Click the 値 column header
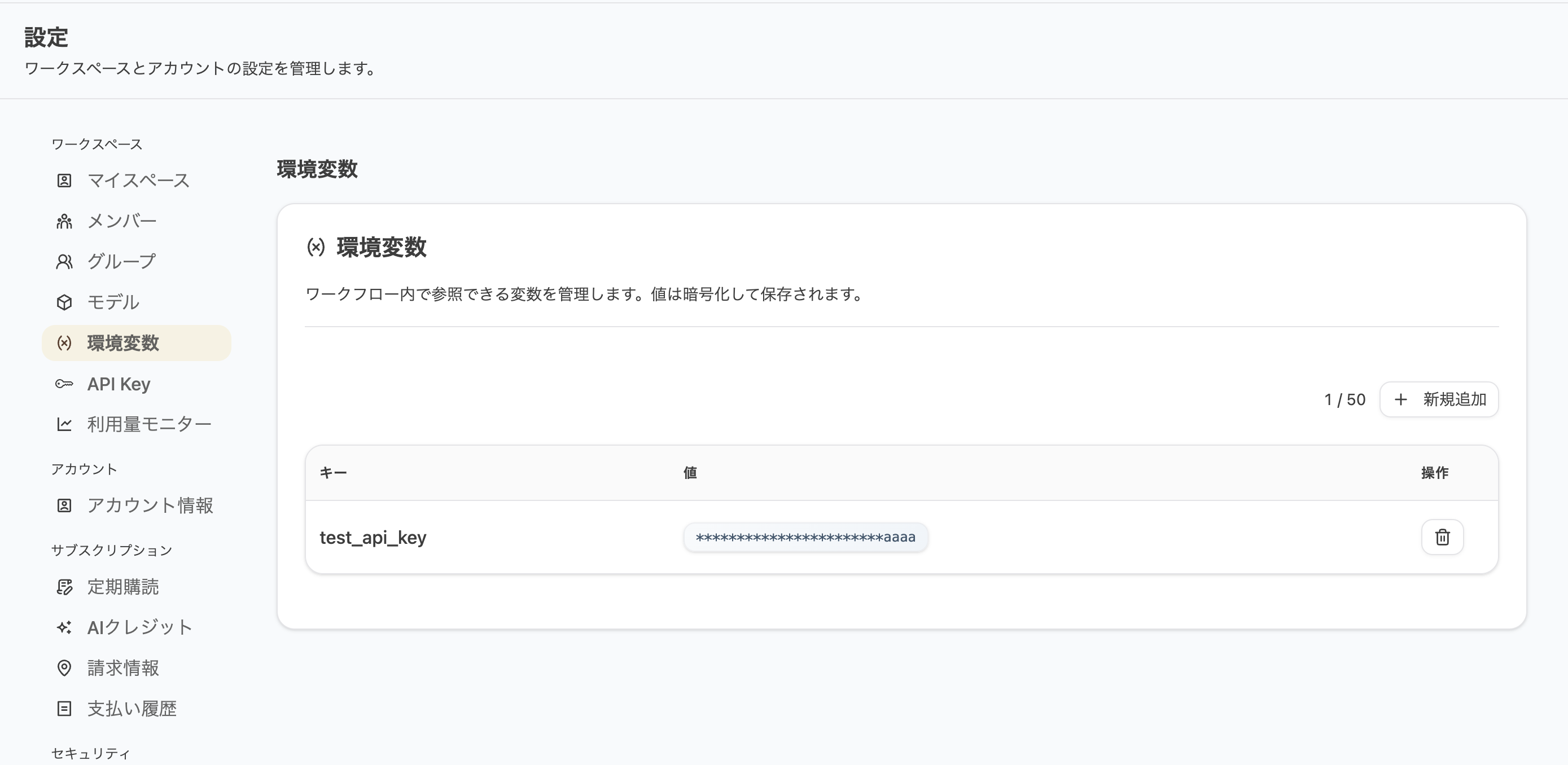1568x765 pixels. 690,473
